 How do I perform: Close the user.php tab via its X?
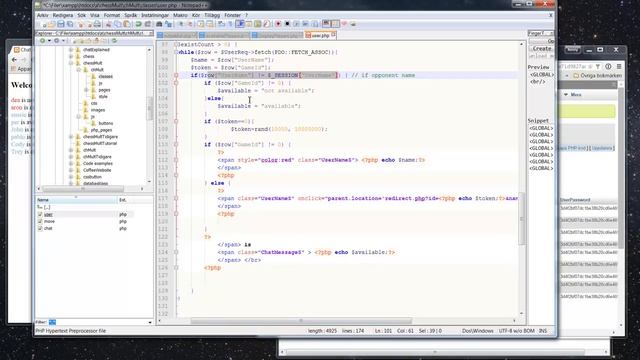(333, 35)
